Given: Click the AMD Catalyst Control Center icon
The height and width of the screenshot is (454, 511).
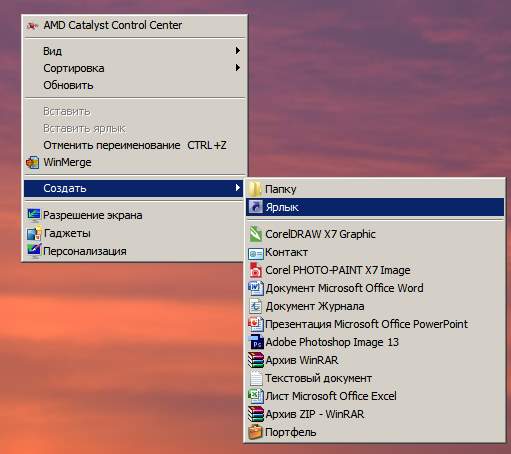Looking at the screenshot, I should click(x=32, y=25).
